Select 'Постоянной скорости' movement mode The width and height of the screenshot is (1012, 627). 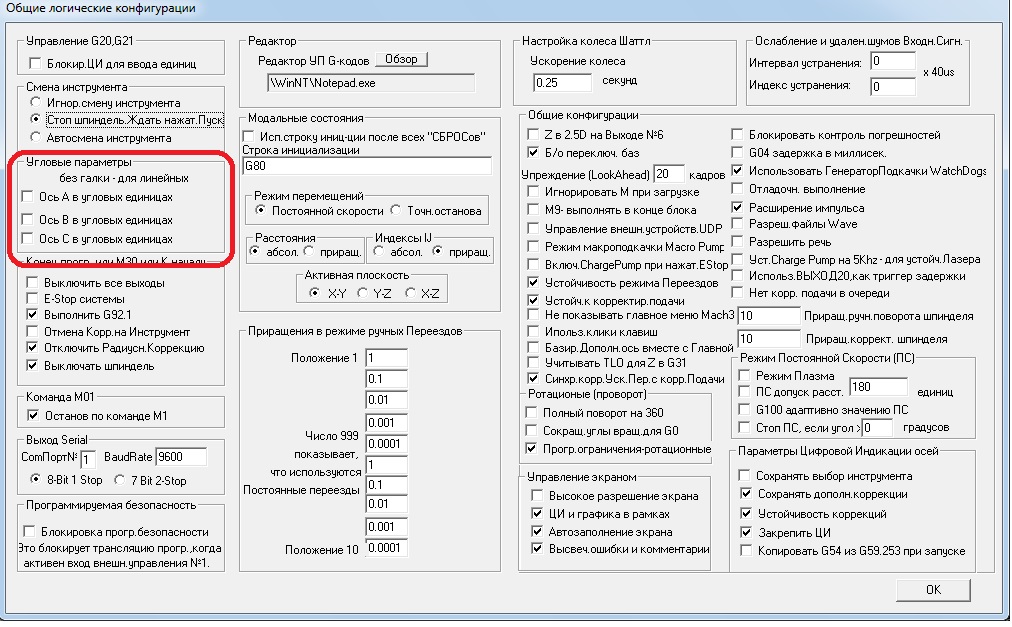260,211
